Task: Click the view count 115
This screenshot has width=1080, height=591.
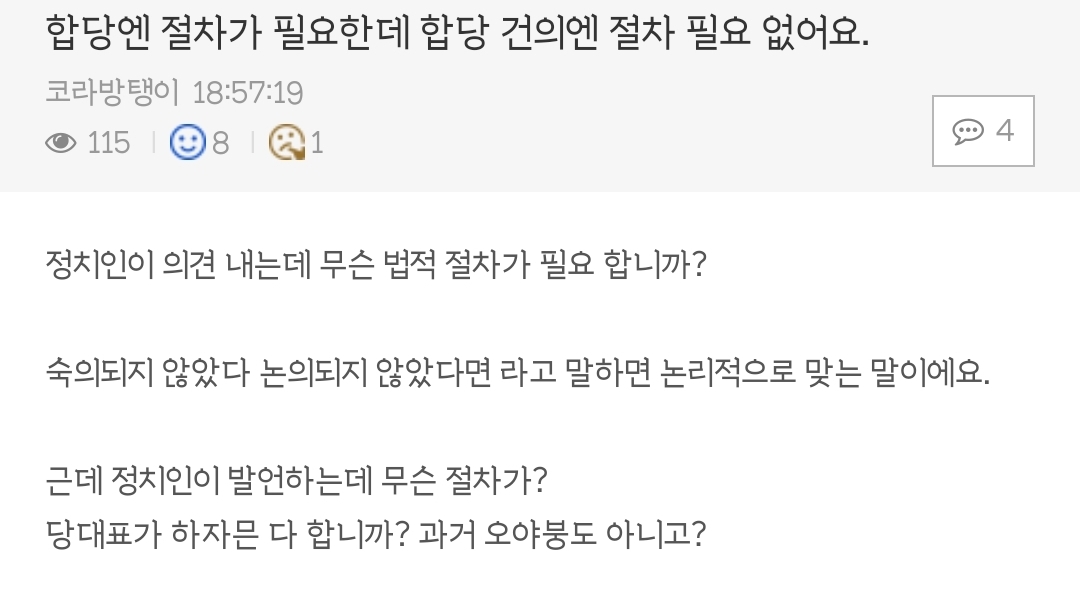Action: (x=109, y=143)
